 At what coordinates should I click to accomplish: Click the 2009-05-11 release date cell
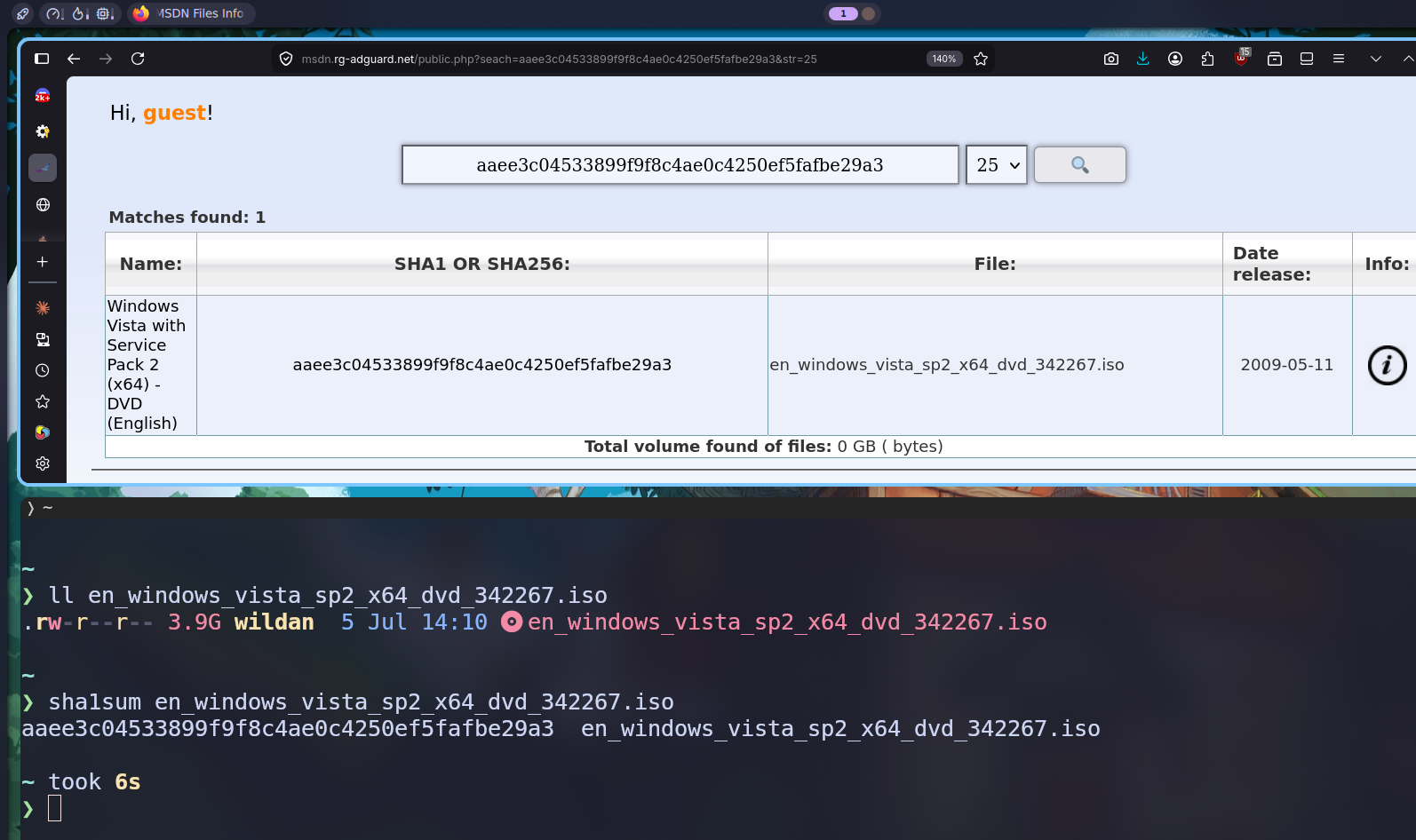(x=1287, y=365)
